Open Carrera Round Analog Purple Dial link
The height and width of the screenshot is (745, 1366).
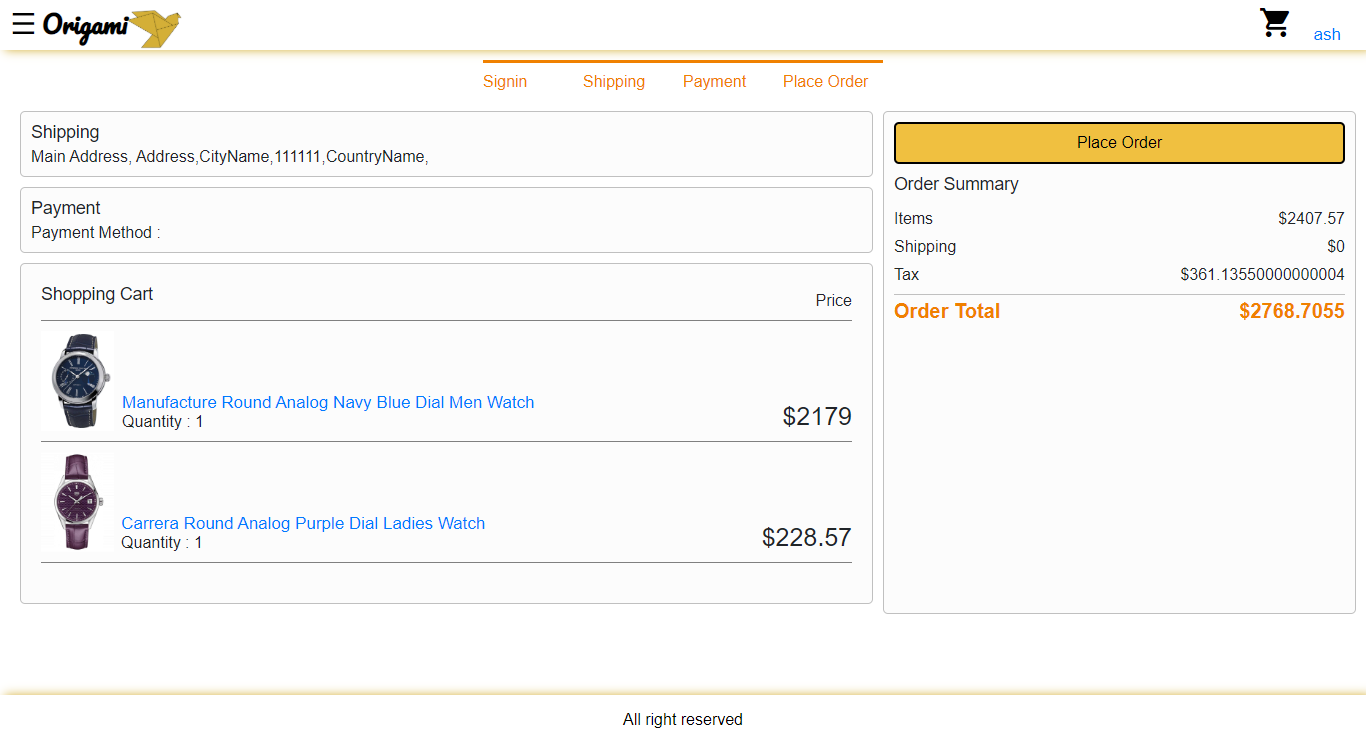(303, 523)
